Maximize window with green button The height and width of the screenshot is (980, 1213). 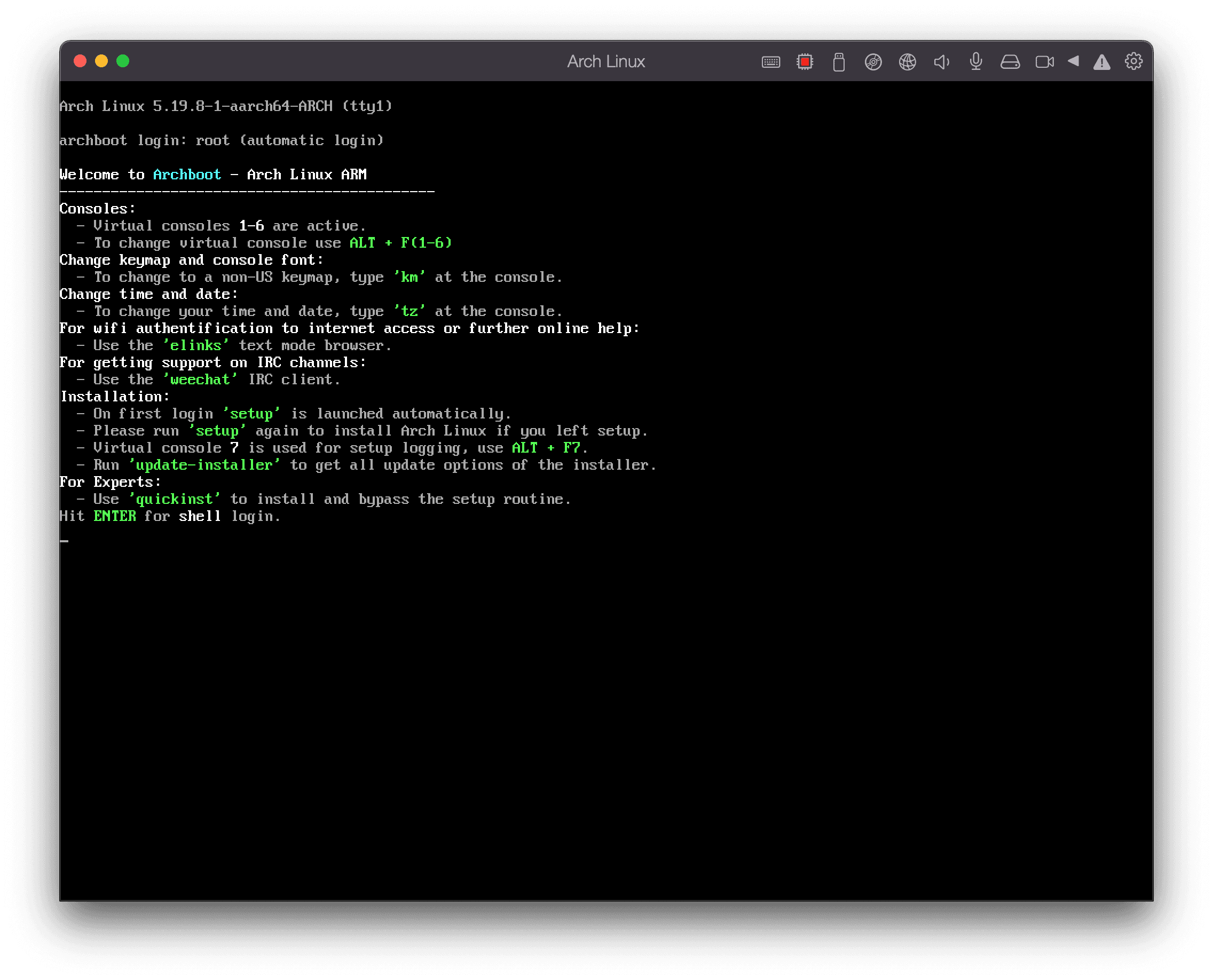click(x=123, y=61)
